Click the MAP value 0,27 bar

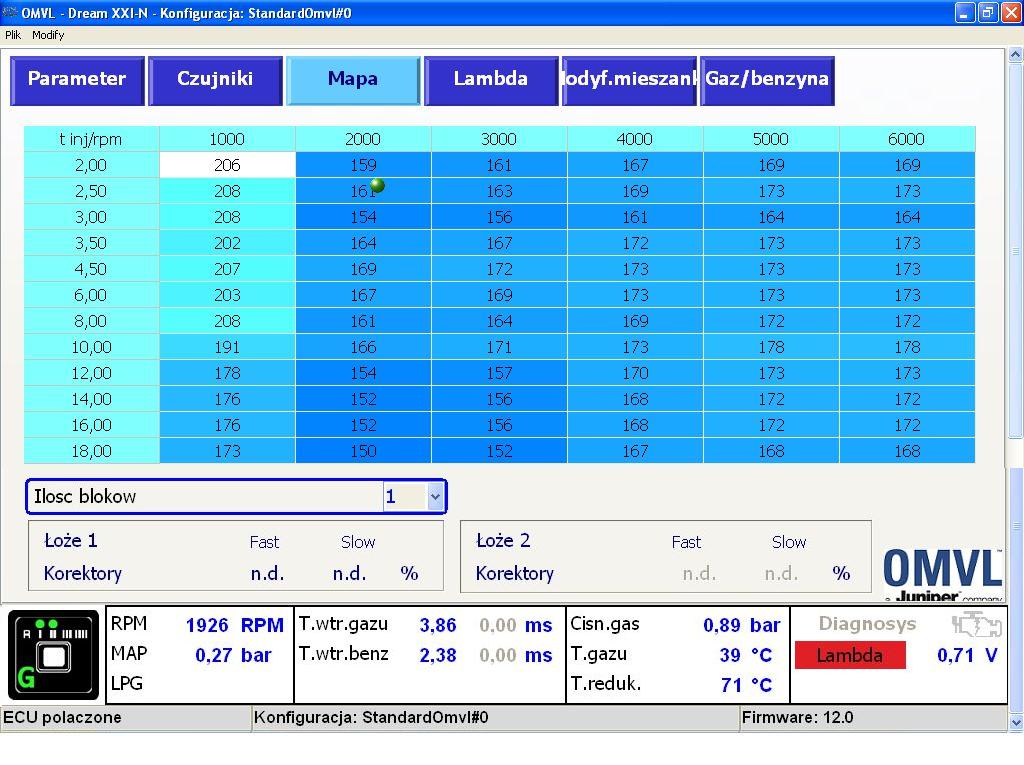pyautogui.click(x=232, y=655)
